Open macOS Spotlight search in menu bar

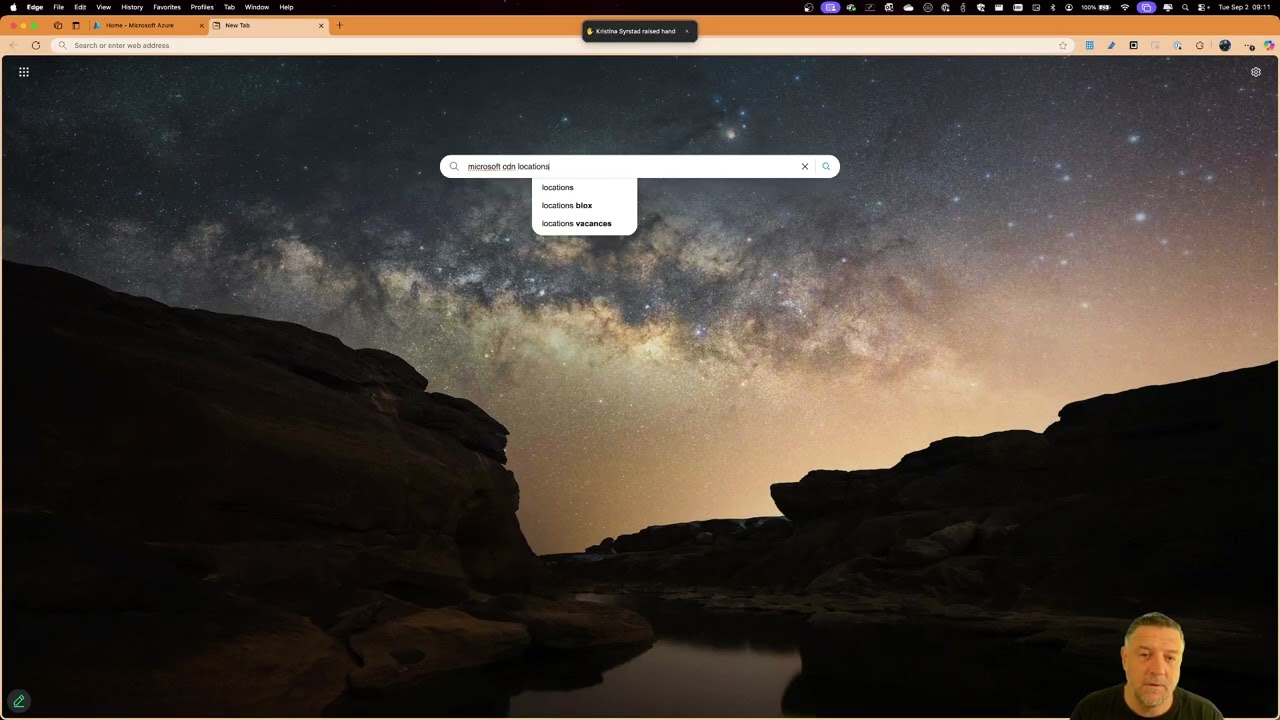[x=1185, y=7]
